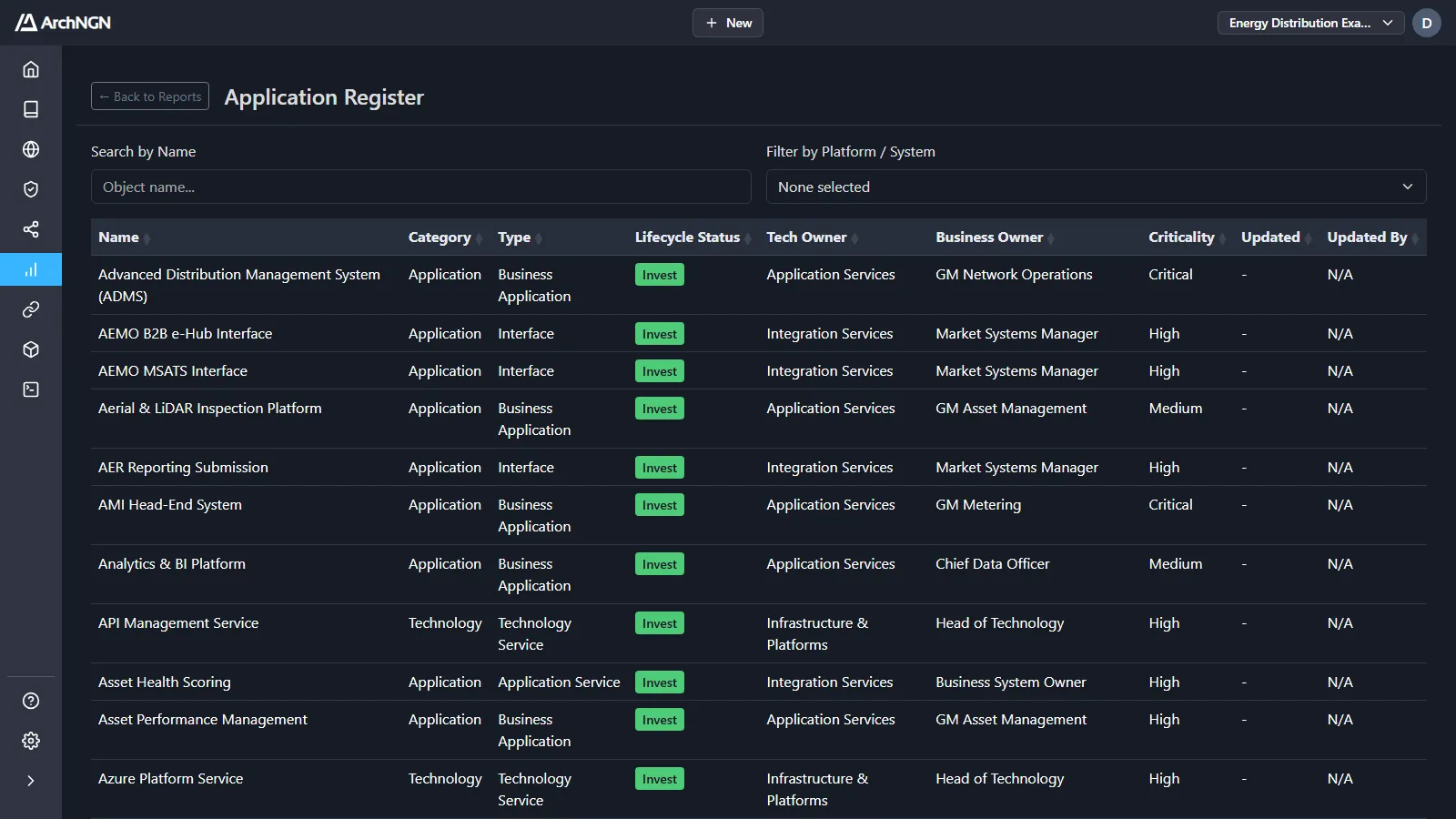Go Back to Reports

point(150,96)
